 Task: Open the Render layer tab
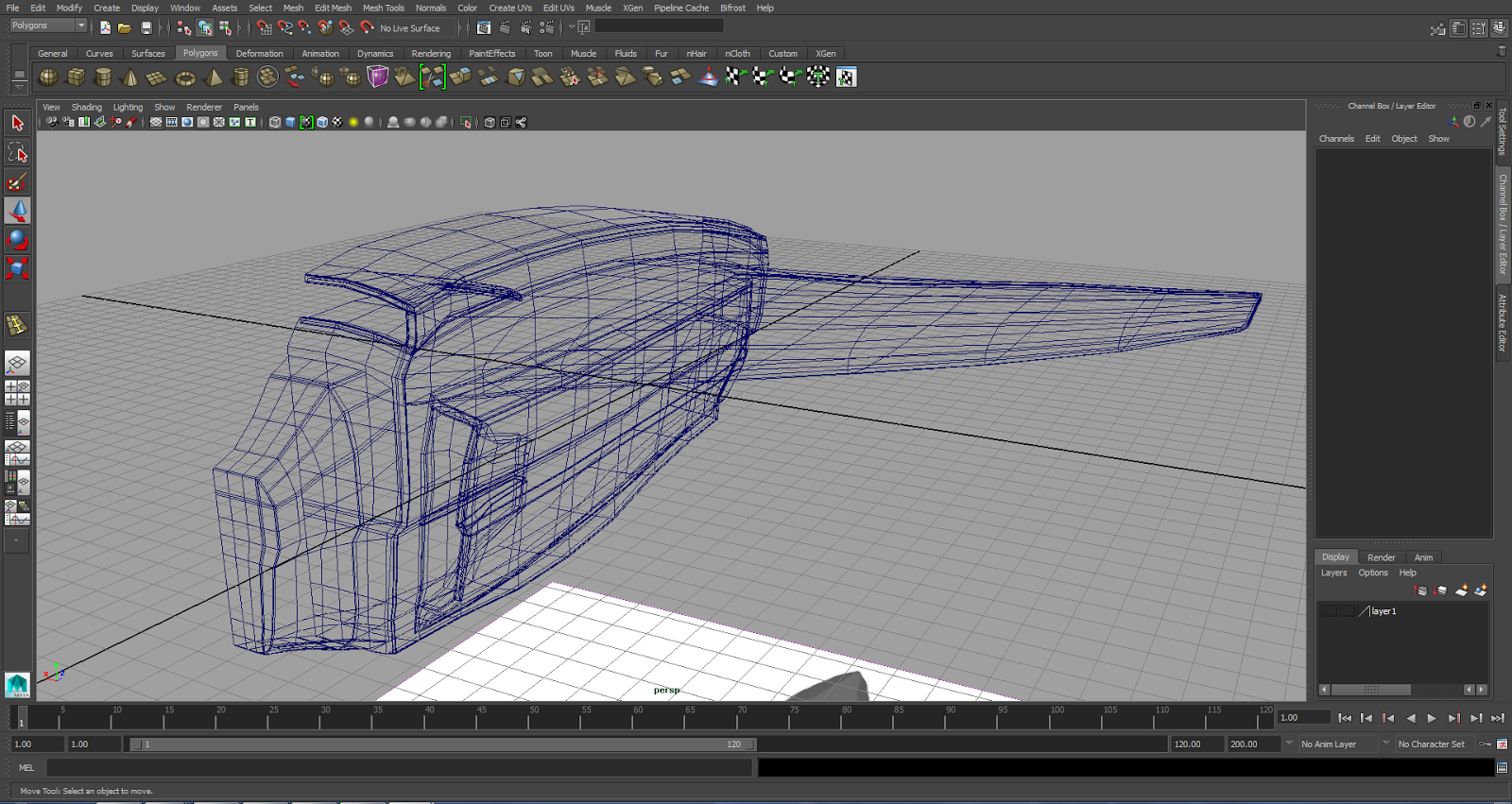click(x=1382, y=557)
